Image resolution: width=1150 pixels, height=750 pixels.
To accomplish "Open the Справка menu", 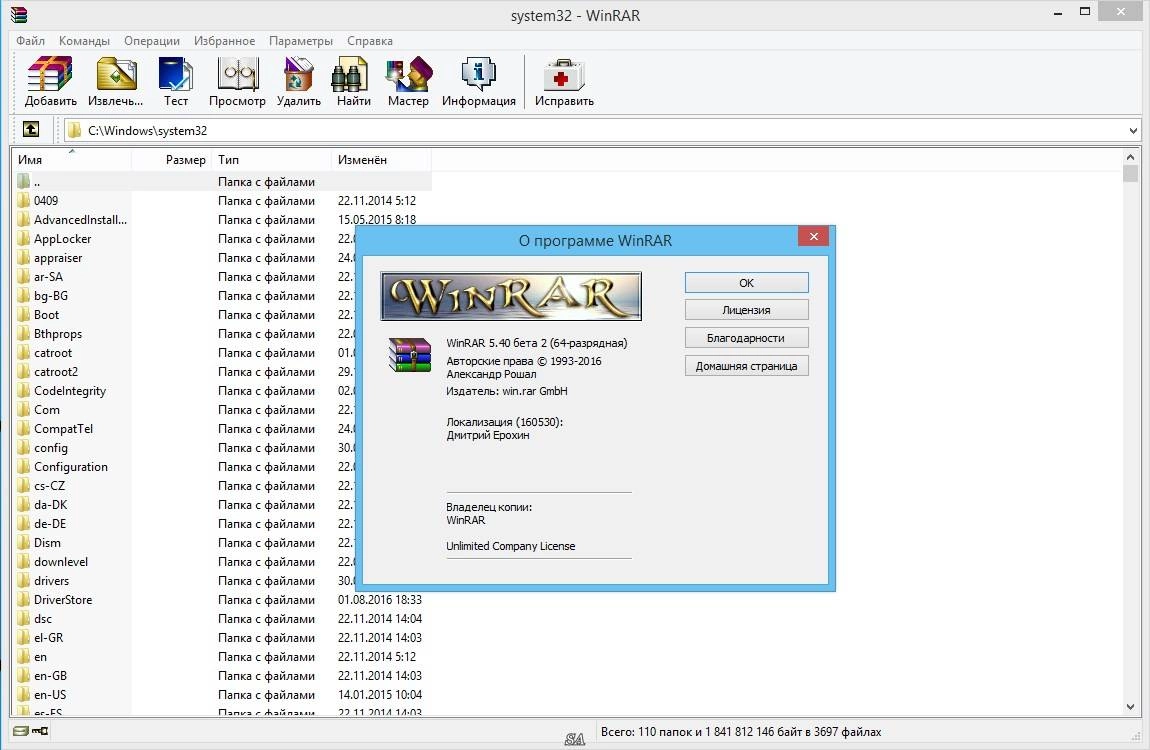I will pos(370,41).
